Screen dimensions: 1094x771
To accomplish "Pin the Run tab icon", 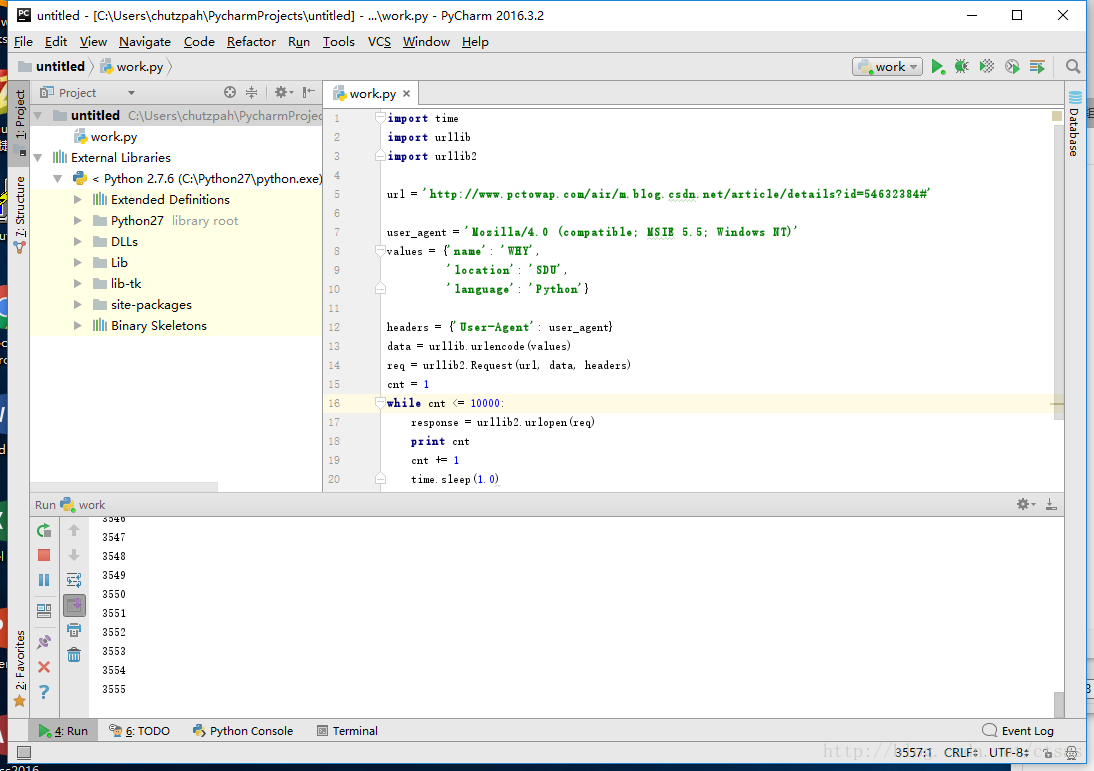I will (x=44, y=642).
